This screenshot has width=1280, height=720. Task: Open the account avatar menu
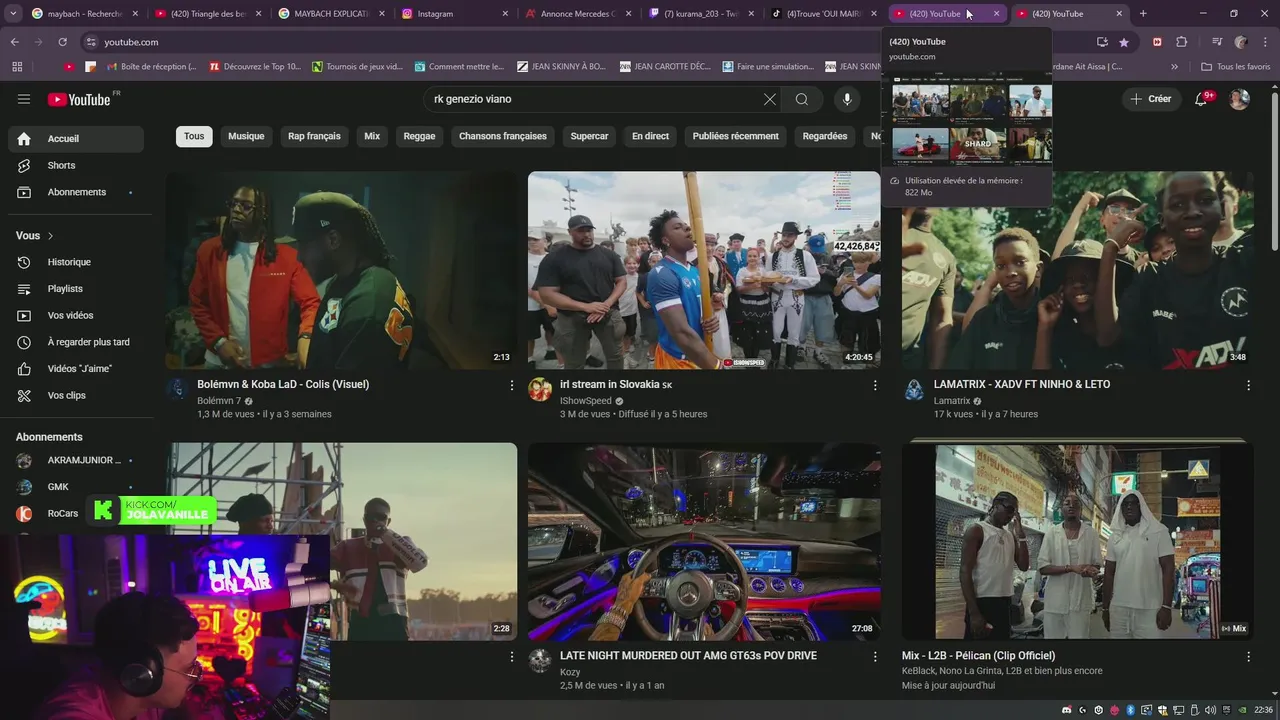(1239, 99)
